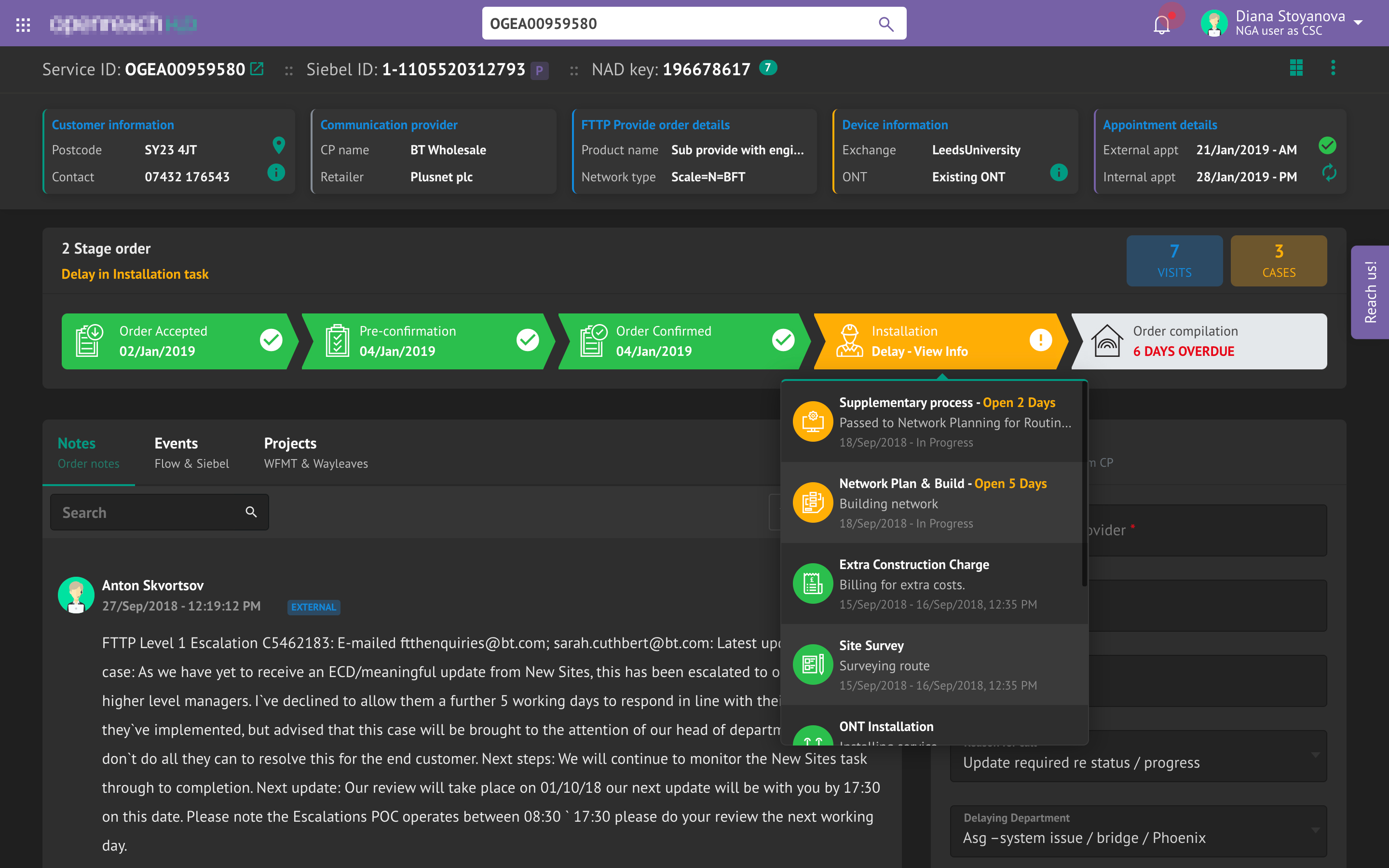Viewport: 1389px width, 868px height.
Task: Click the customer contact info icon
Action: click(276, 172)
